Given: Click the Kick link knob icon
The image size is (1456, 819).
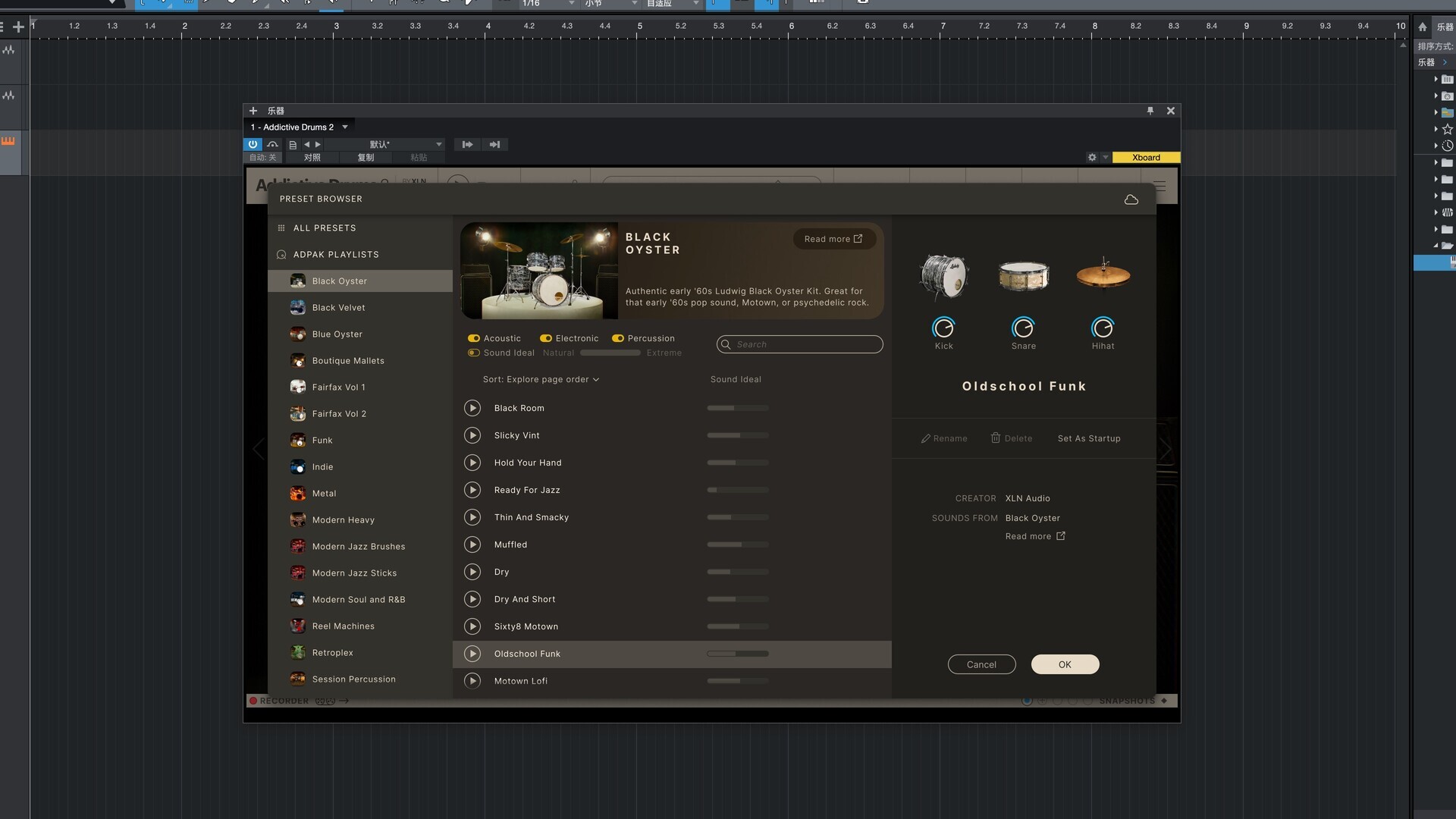Looking at the screenshot, I should pos(943,328).
